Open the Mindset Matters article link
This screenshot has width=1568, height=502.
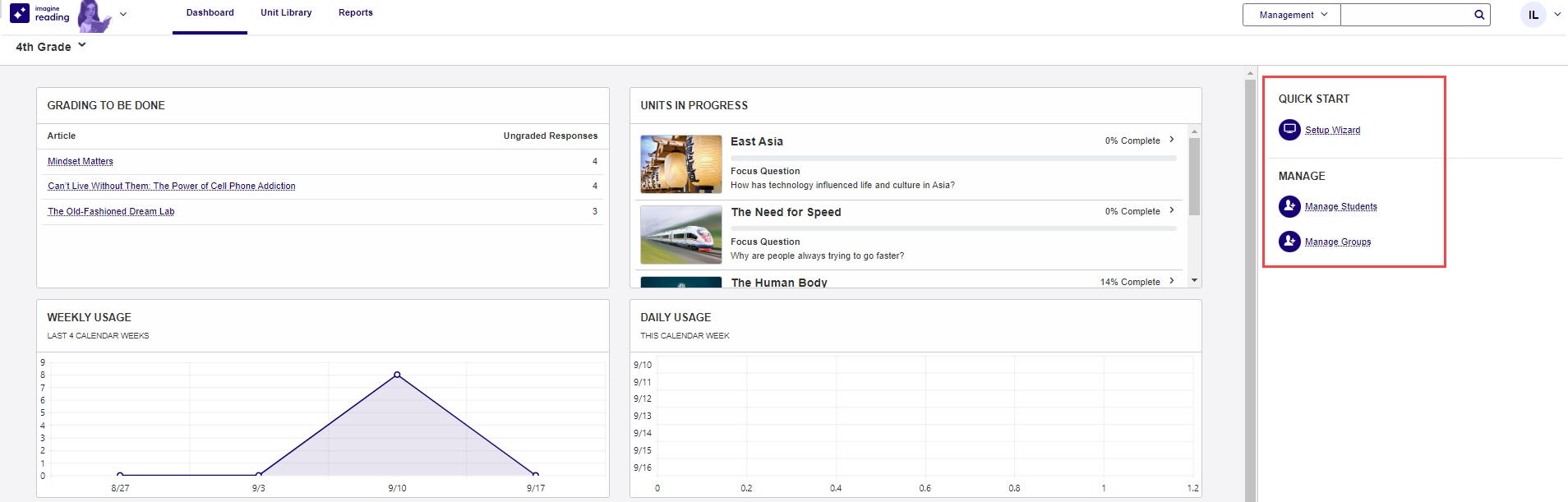81,162
